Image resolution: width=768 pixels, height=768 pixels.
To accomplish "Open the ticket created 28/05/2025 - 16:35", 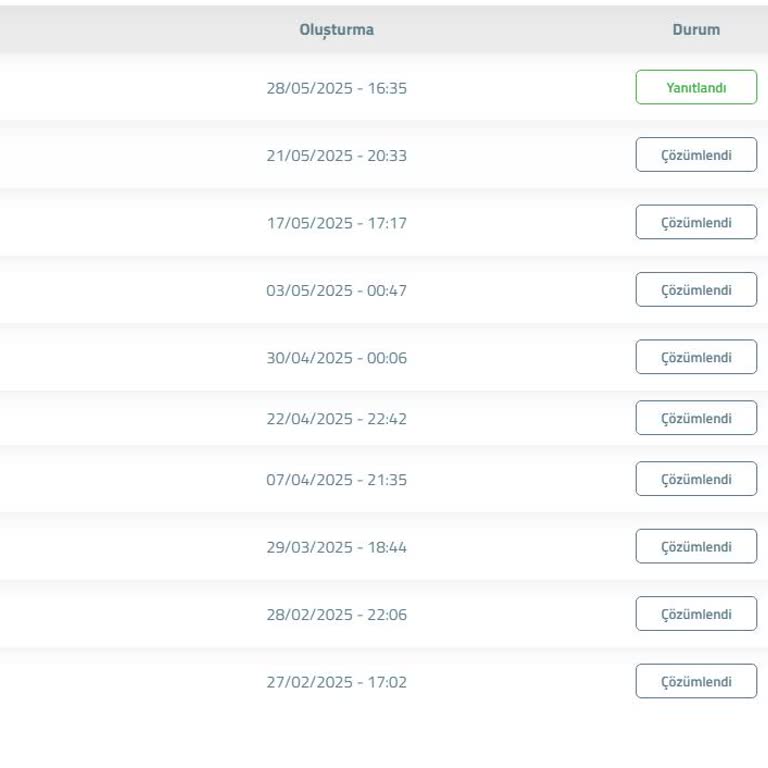I will (x=336, y=88).
